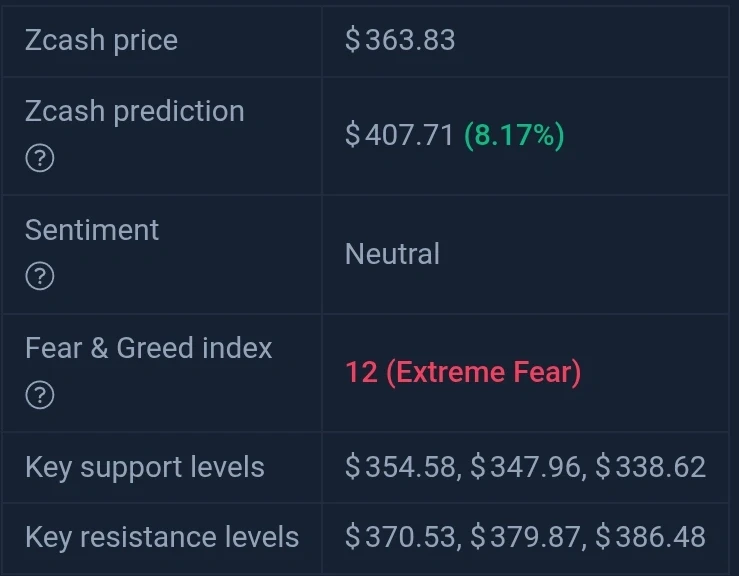The height and width of the screenshot is (576, 739).
Task: Select the Key support levels label
Action: click(145, 468)
